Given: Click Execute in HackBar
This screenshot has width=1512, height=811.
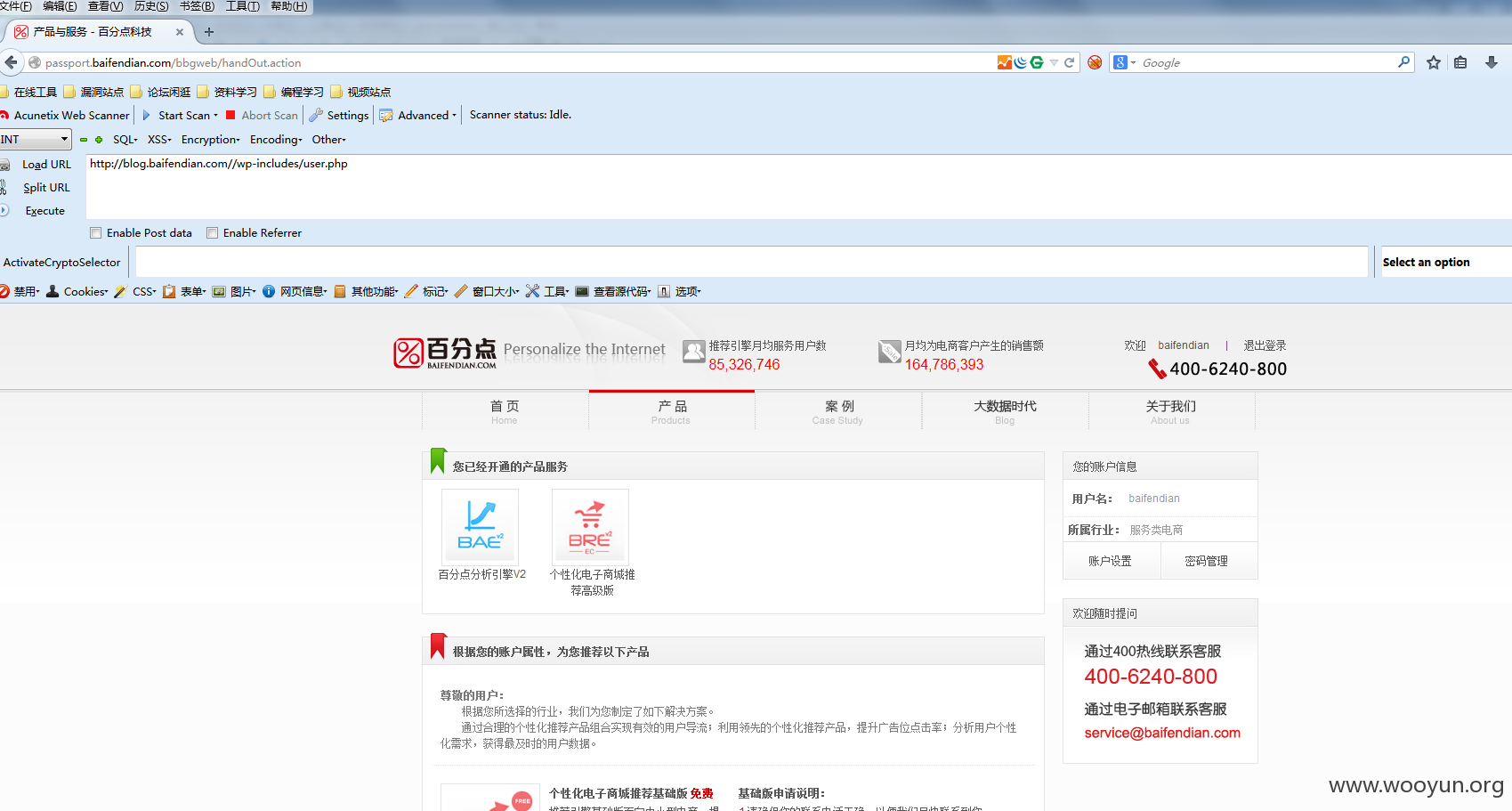Looking at the screenshot, I should pos(44,211).
